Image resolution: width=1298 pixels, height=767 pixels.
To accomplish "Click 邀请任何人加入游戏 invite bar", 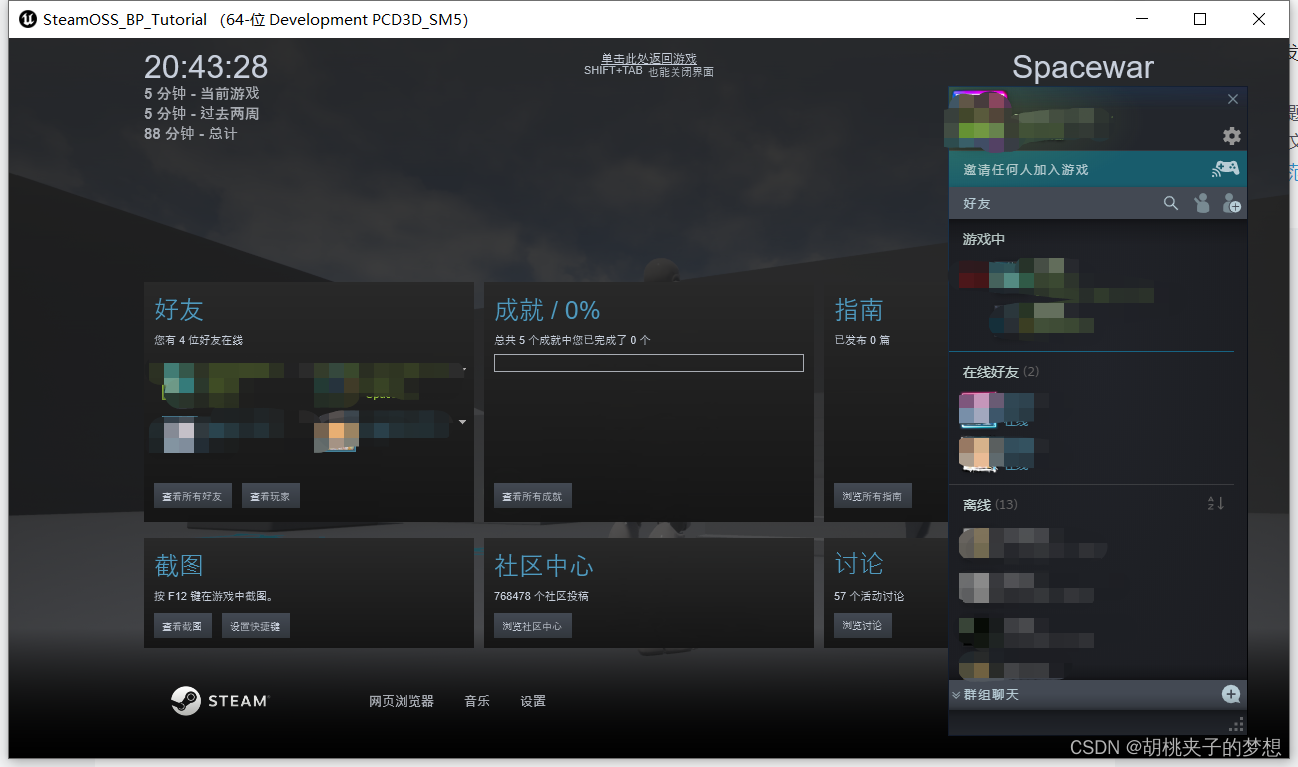I will 1098,169.
